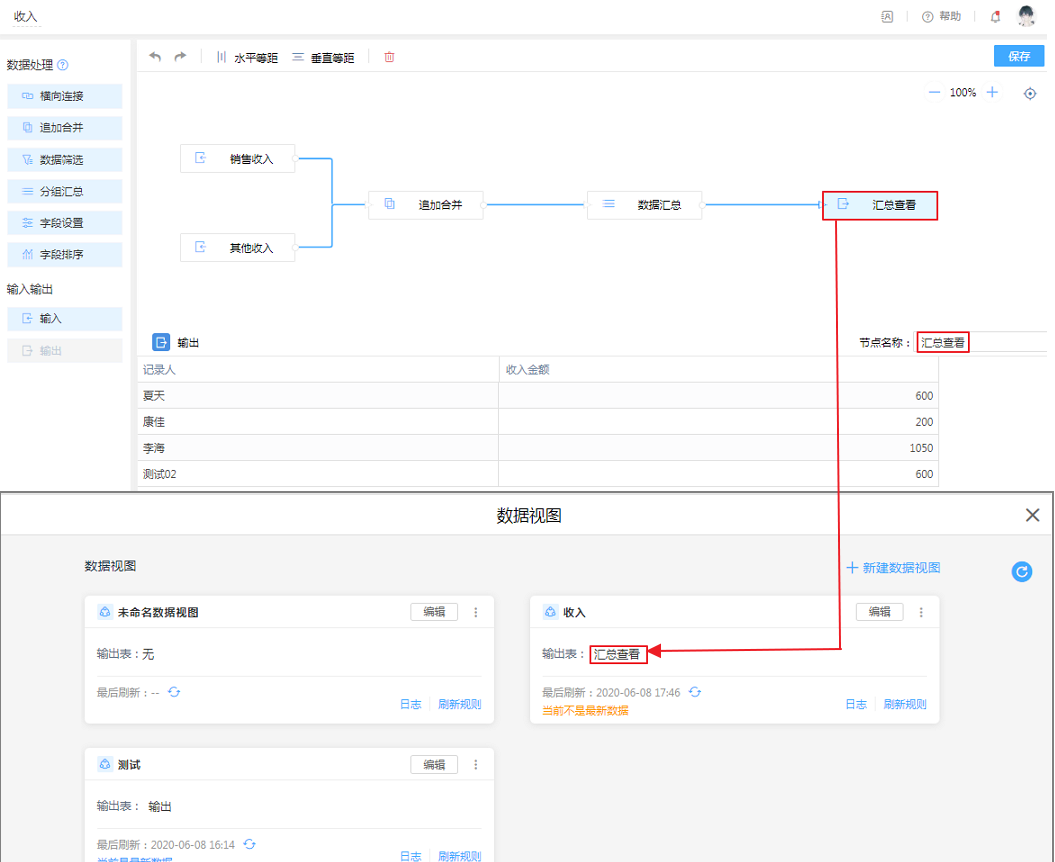
Task: Click the locate/center canvas icon
Action: (x=1030, y=93)
